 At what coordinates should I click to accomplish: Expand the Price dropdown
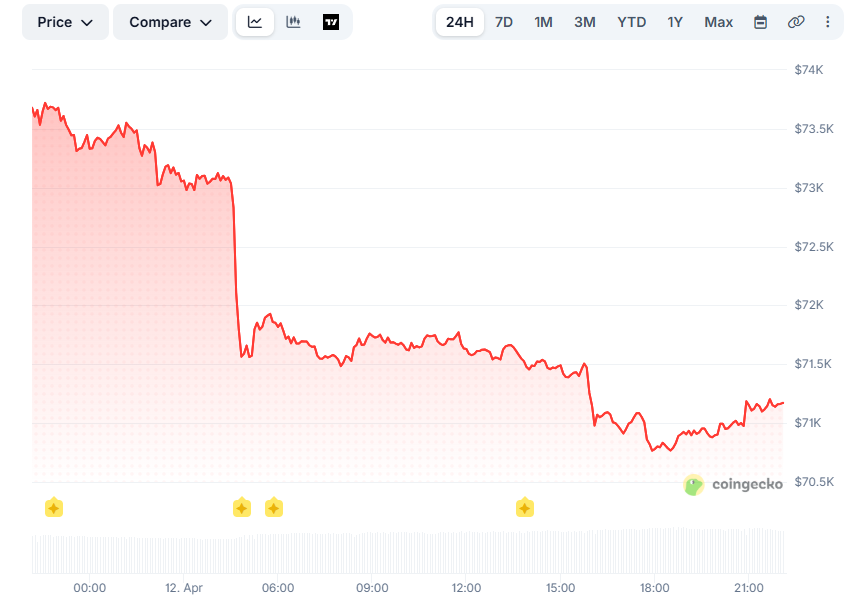tap(65, 22)
